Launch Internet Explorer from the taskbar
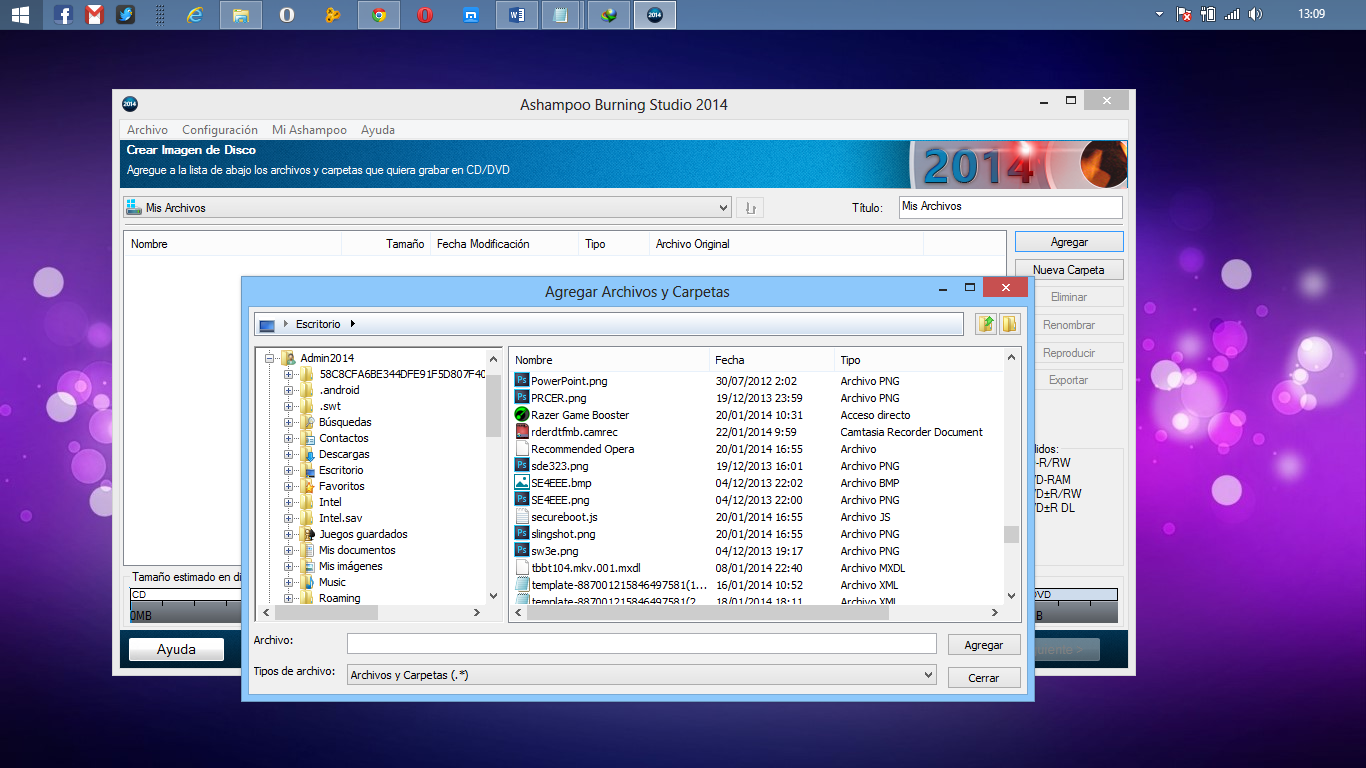This screenshot has width=1366, height=768. pyautogui.click(x=195, y=15)
